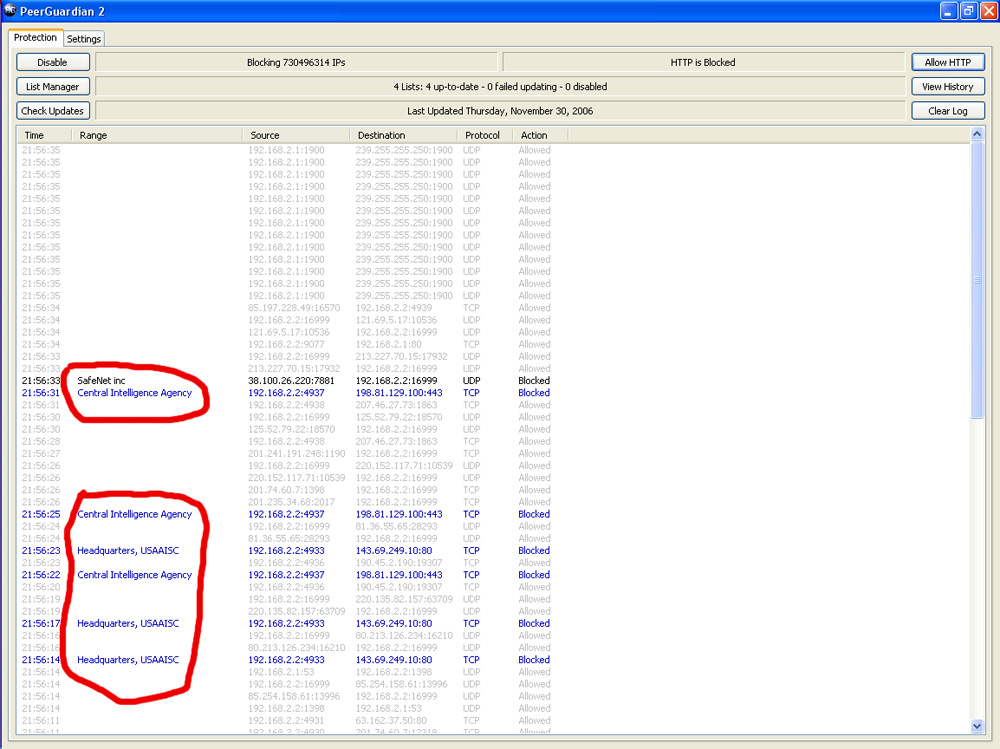Click the 21:56:20 timestamp in the log
The height and width of the screenshot is (749, 1000).
pyautogui.click(x=41, y=587)
